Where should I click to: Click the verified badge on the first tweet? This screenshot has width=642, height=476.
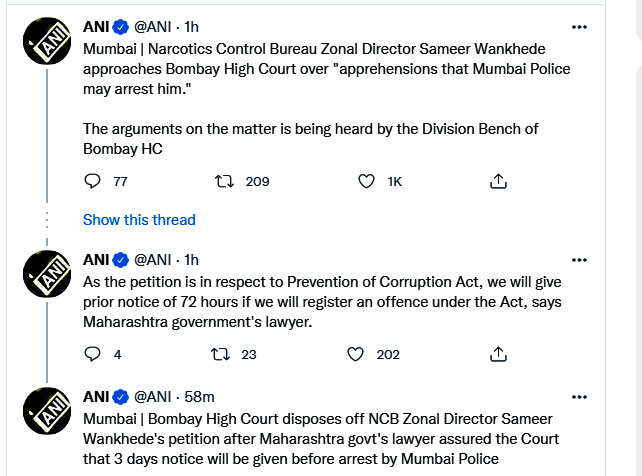coord(119,28)
